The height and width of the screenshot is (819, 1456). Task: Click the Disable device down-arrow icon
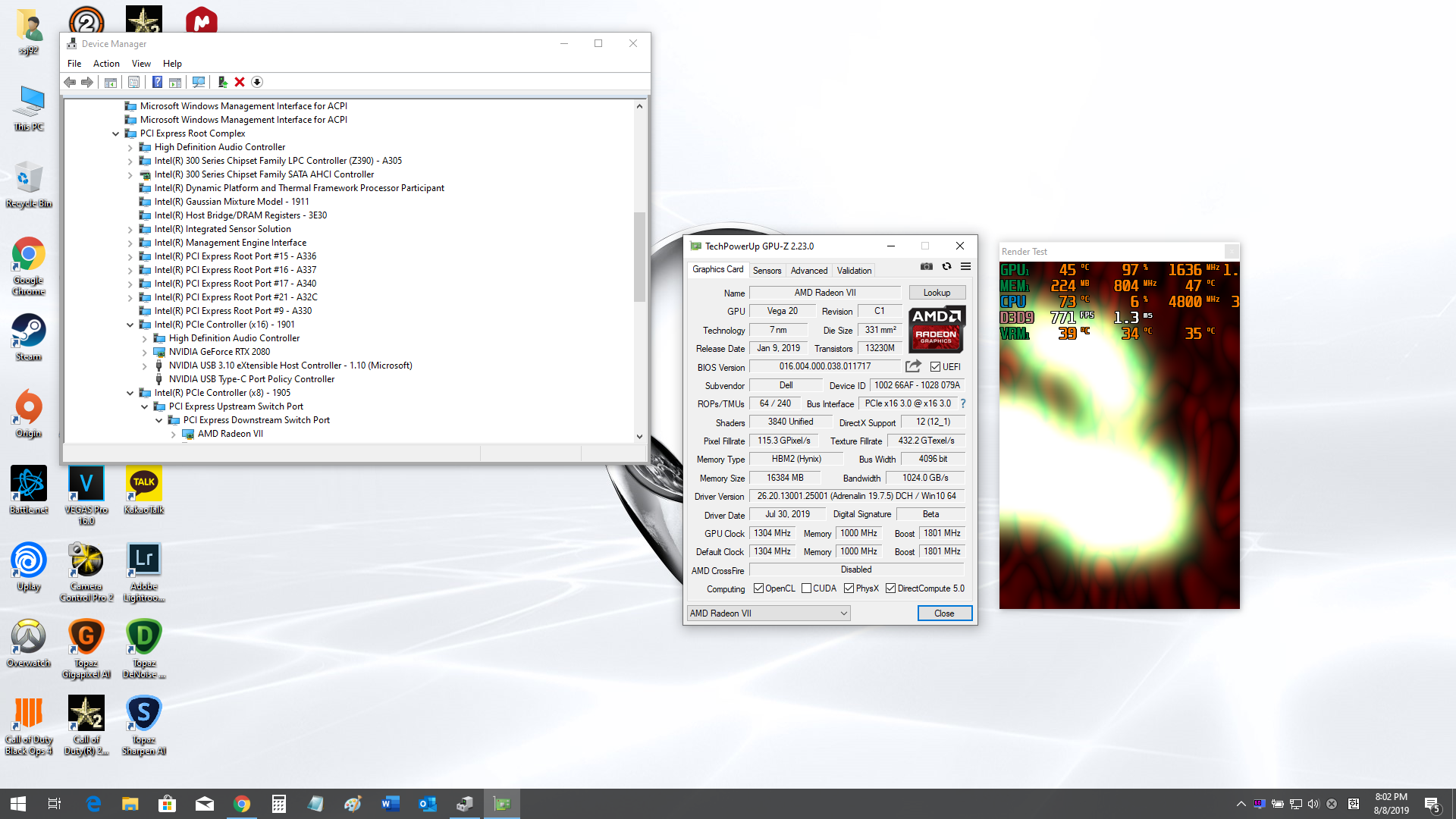257,82
